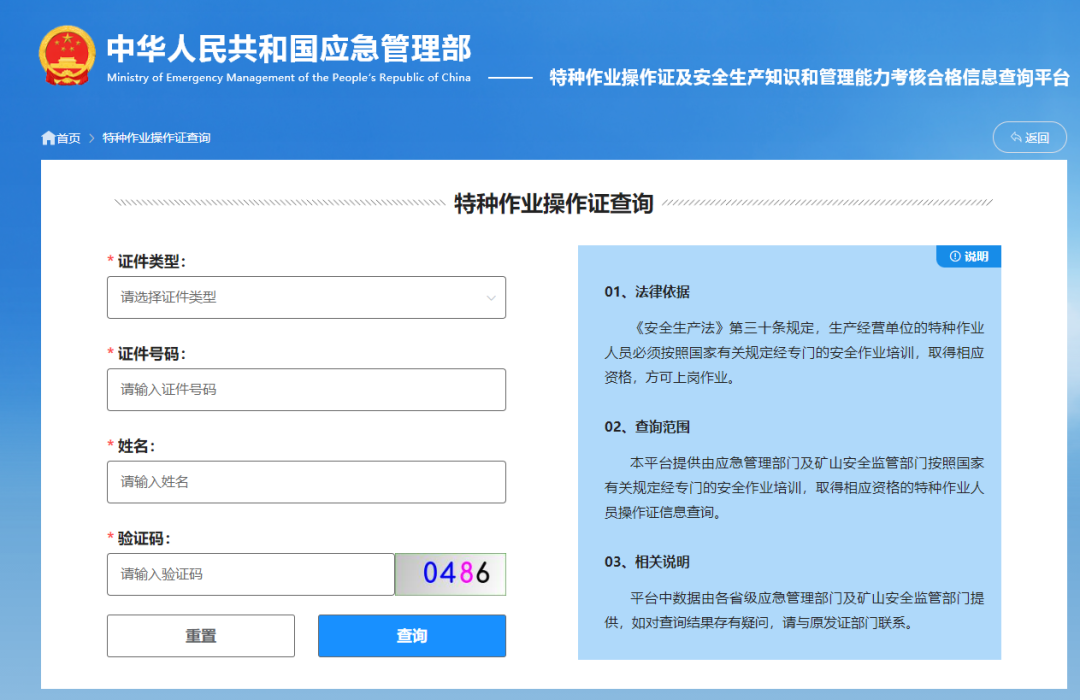The width and height of the screenshot is (1080, 700).
Task: Click the 返回 back button
Action: [x=1030, y=137]
